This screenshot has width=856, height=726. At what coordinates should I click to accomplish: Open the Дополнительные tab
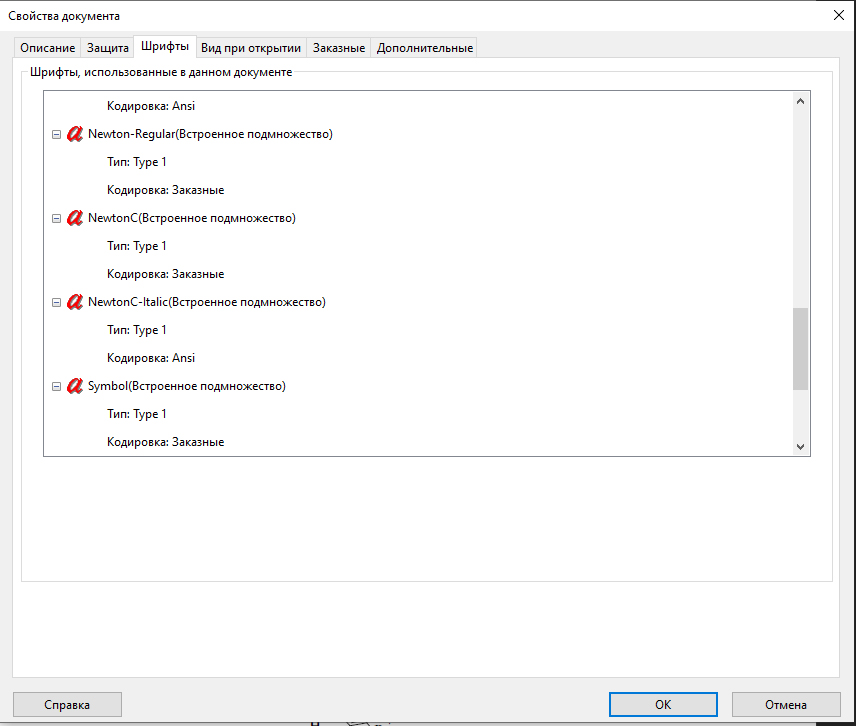point(425,48)
